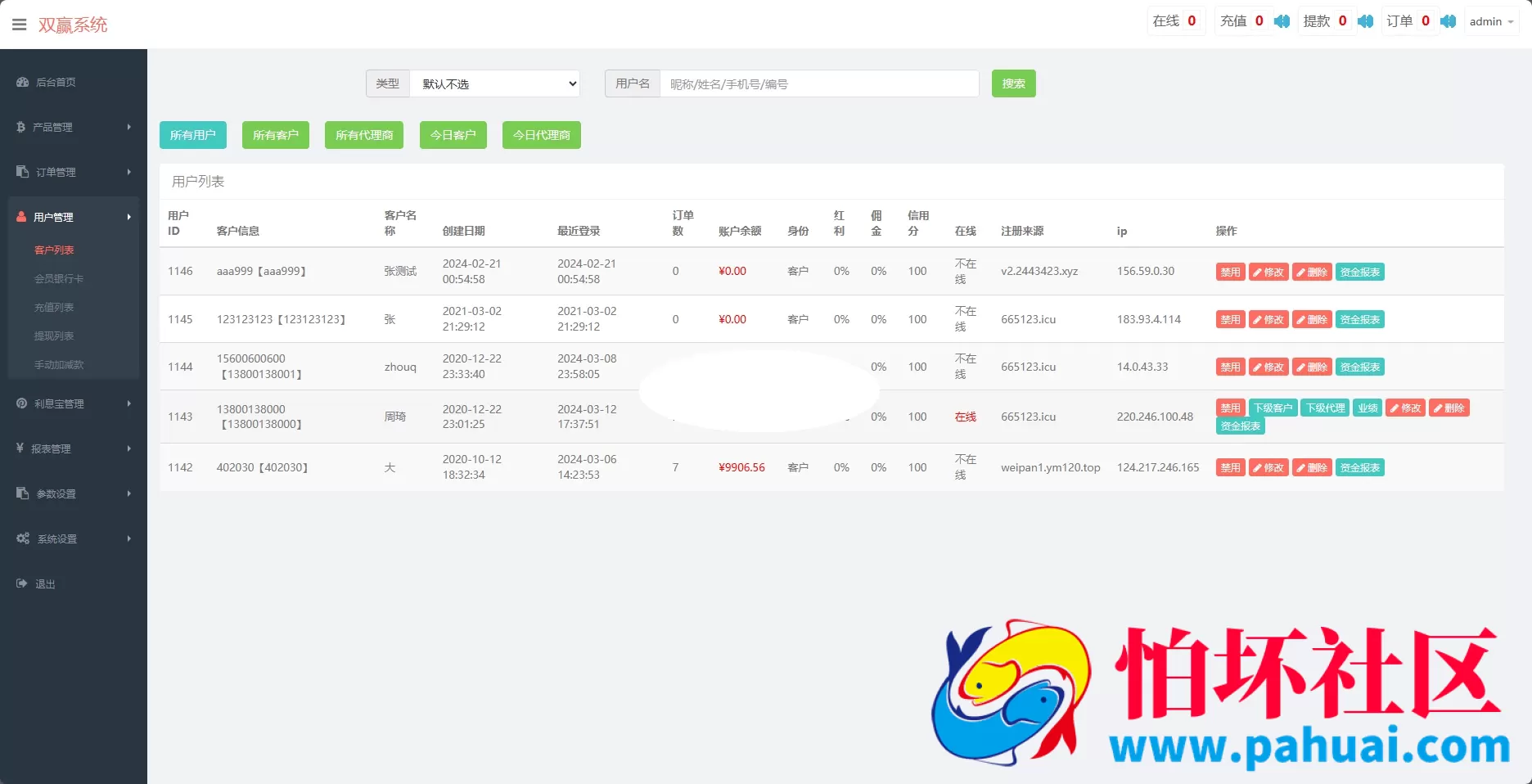Mute the 订单 notification speaker

click(x=1448, y=21)
